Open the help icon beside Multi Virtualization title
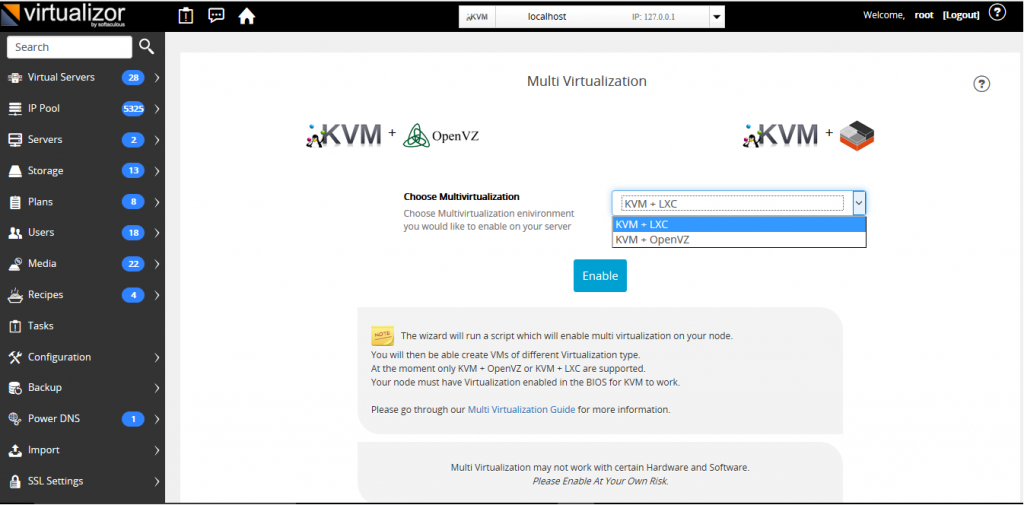The image size is (1024, 505). (x=982, y=84)
